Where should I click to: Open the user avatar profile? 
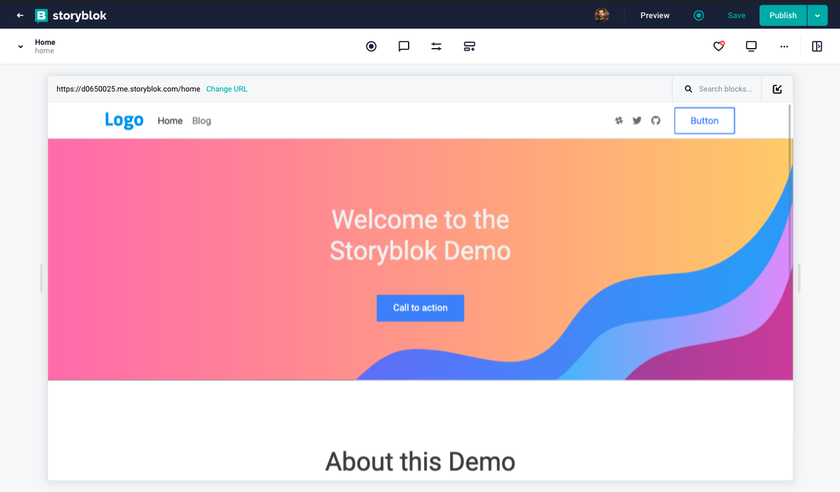[x=602, y=15]
